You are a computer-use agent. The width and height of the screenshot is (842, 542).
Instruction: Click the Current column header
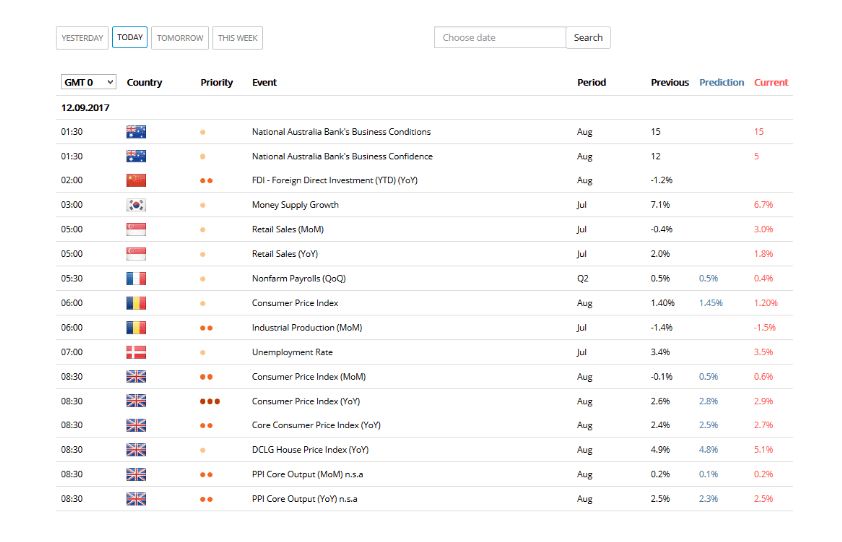(x=771, y=82)
